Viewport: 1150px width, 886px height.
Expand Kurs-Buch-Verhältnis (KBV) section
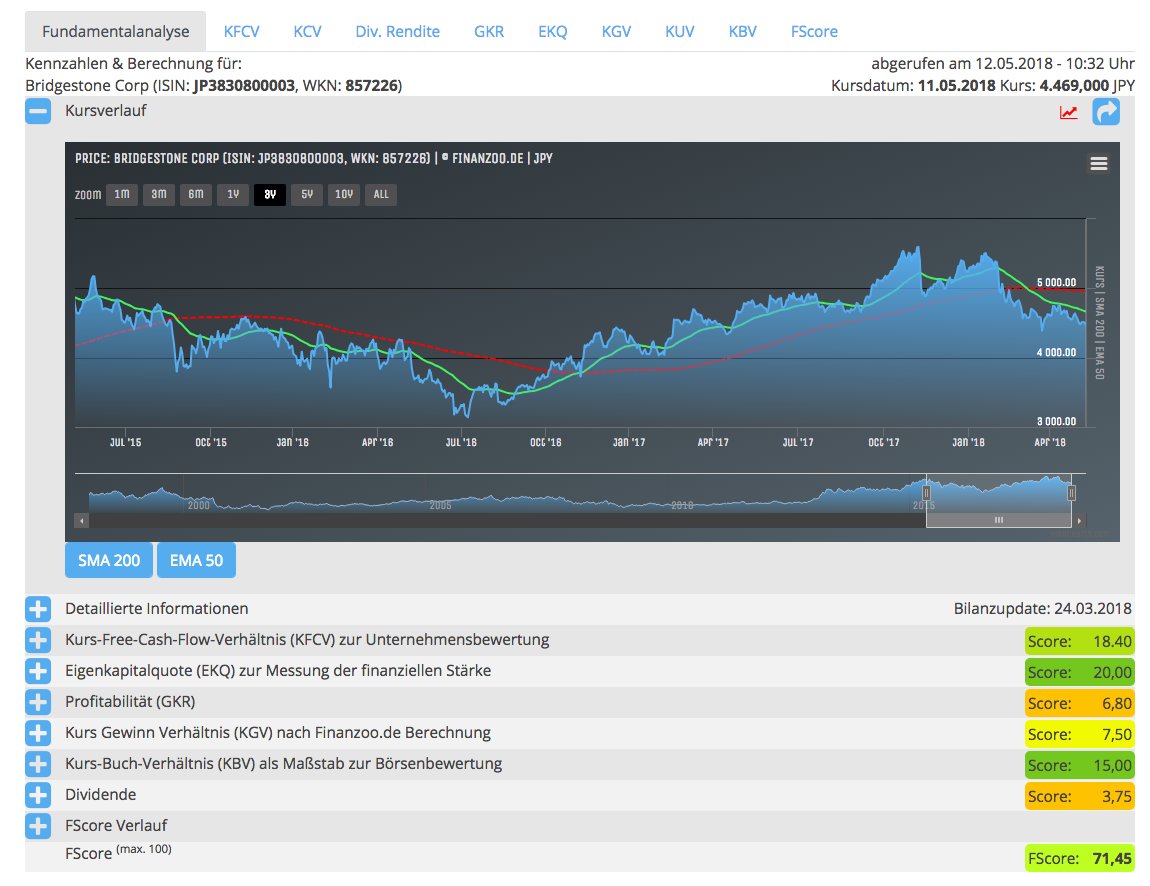[38, 764]
